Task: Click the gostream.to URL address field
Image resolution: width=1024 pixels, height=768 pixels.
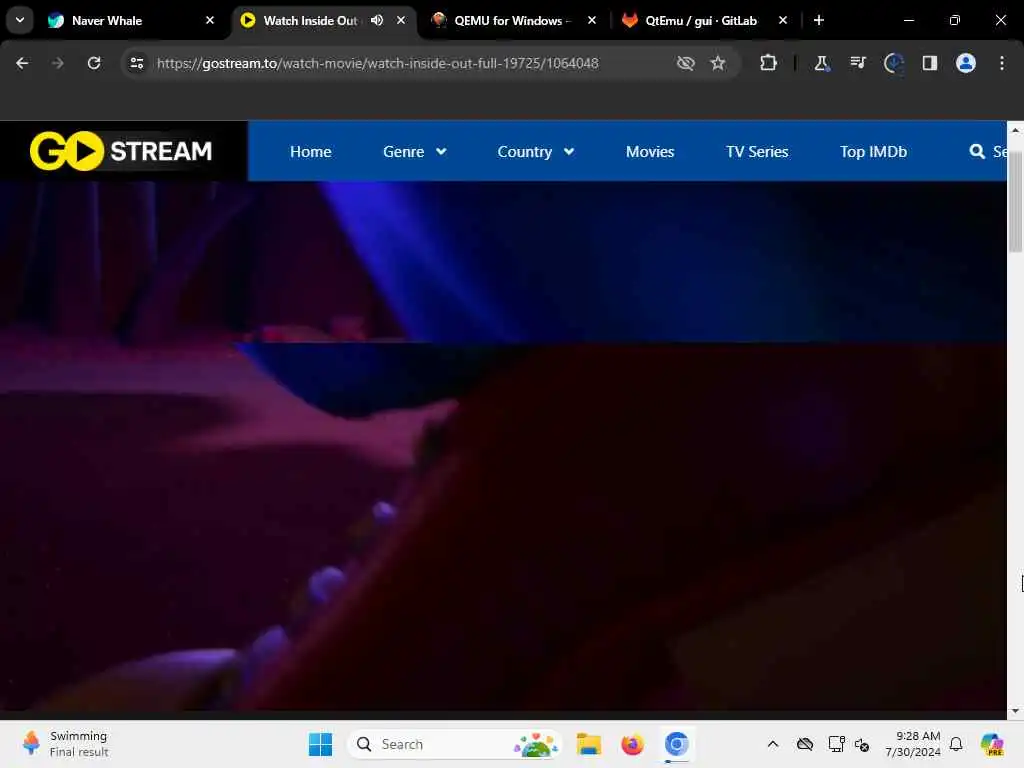Action: coord(377,63)
